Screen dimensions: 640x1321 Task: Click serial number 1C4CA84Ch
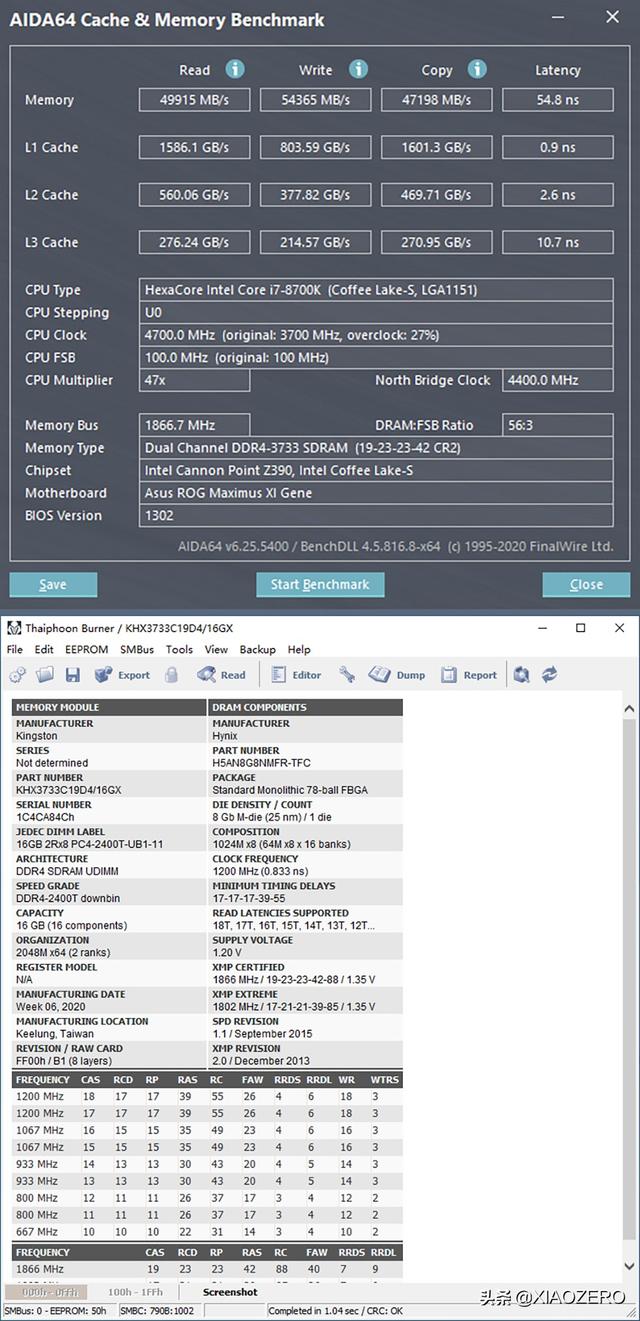pyautogui.click(x=46, y=817)
